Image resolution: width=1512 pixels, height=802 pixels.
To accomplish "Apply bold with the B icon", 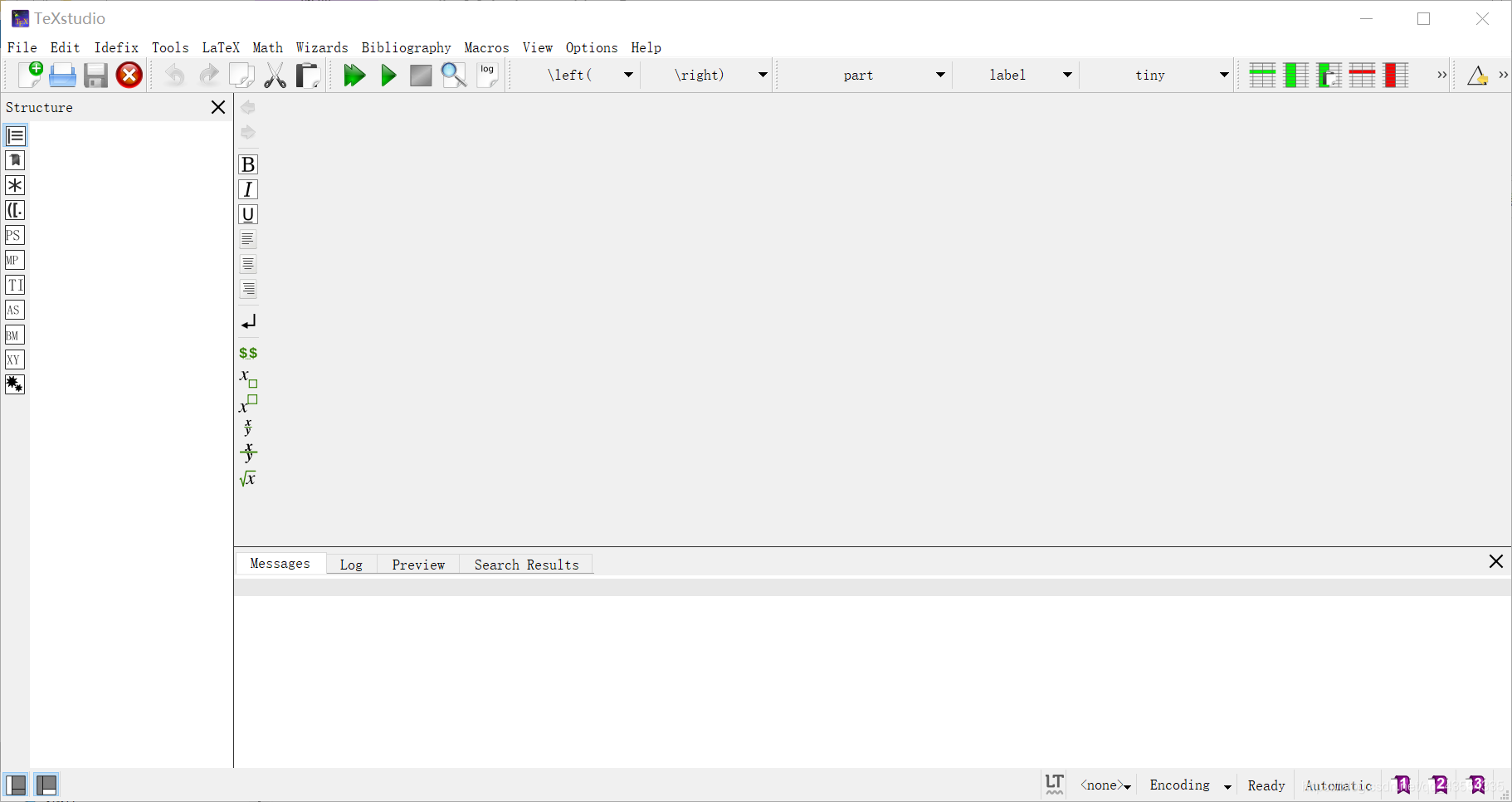I will point(247,164).
